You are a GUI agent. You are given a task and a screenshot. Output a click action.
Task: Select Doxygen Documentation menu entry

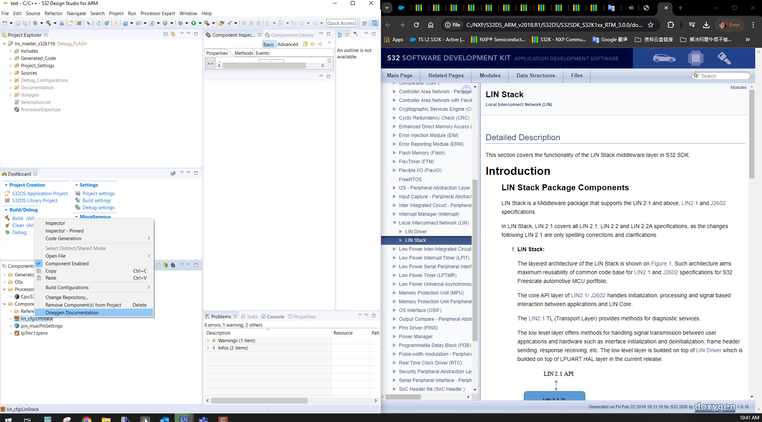pos(94,313)
